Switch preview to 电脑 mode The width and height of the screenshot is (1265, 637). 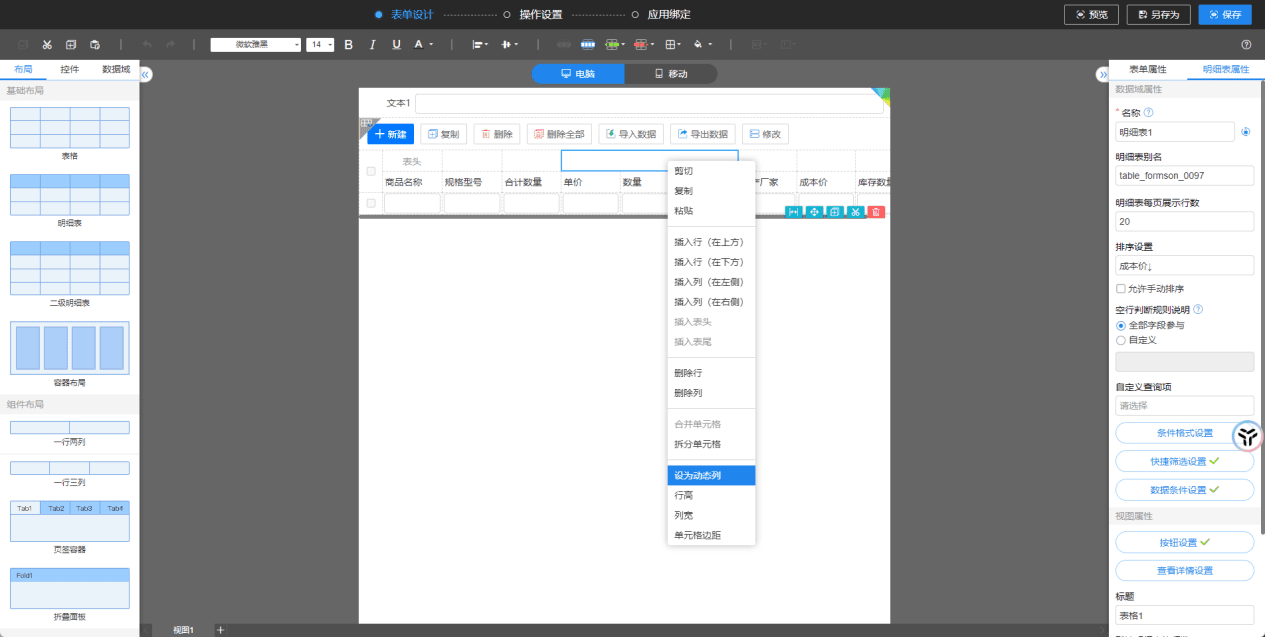578,74
